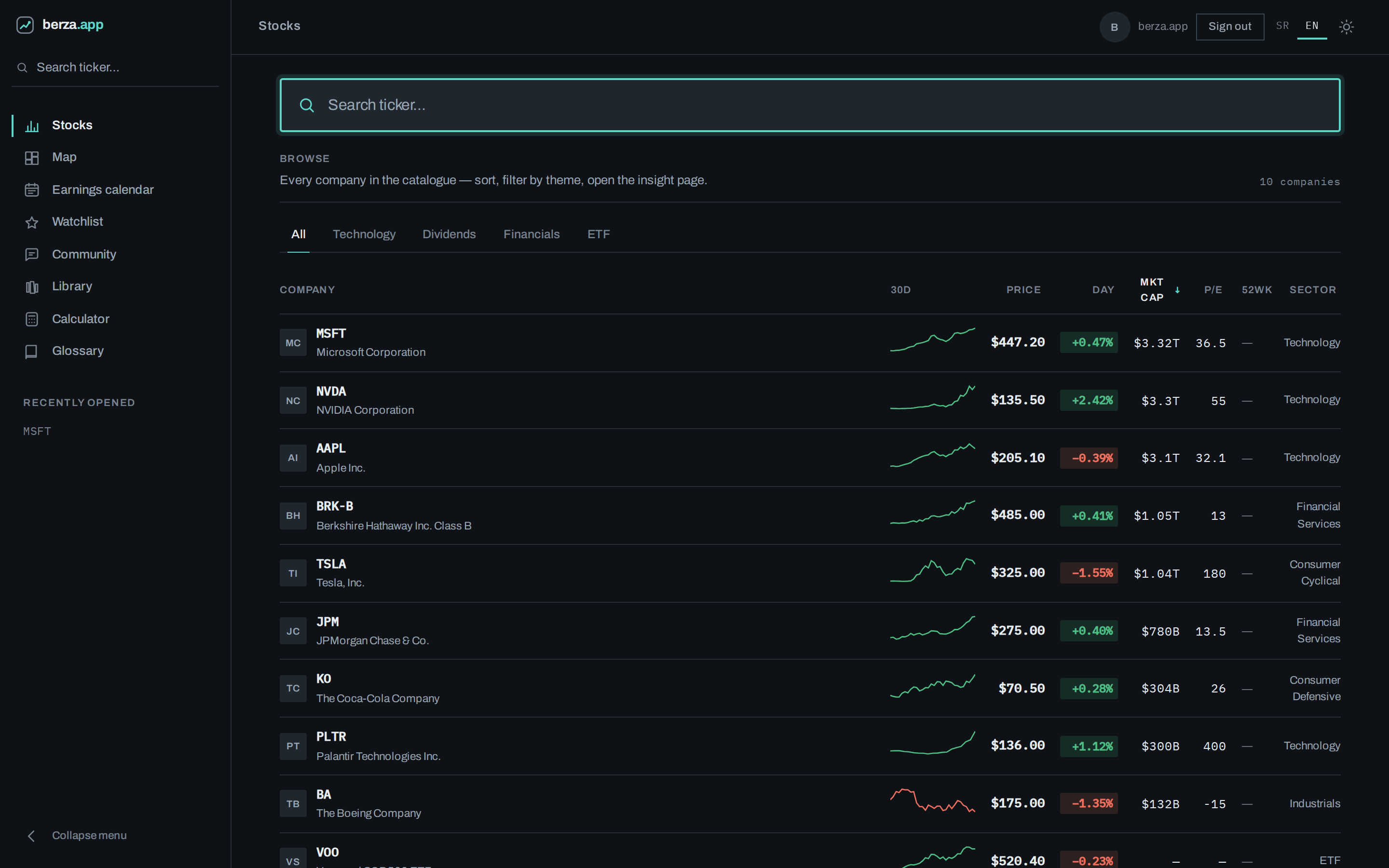
Task: Select the Technology filter tab
Action: point(364,234)
